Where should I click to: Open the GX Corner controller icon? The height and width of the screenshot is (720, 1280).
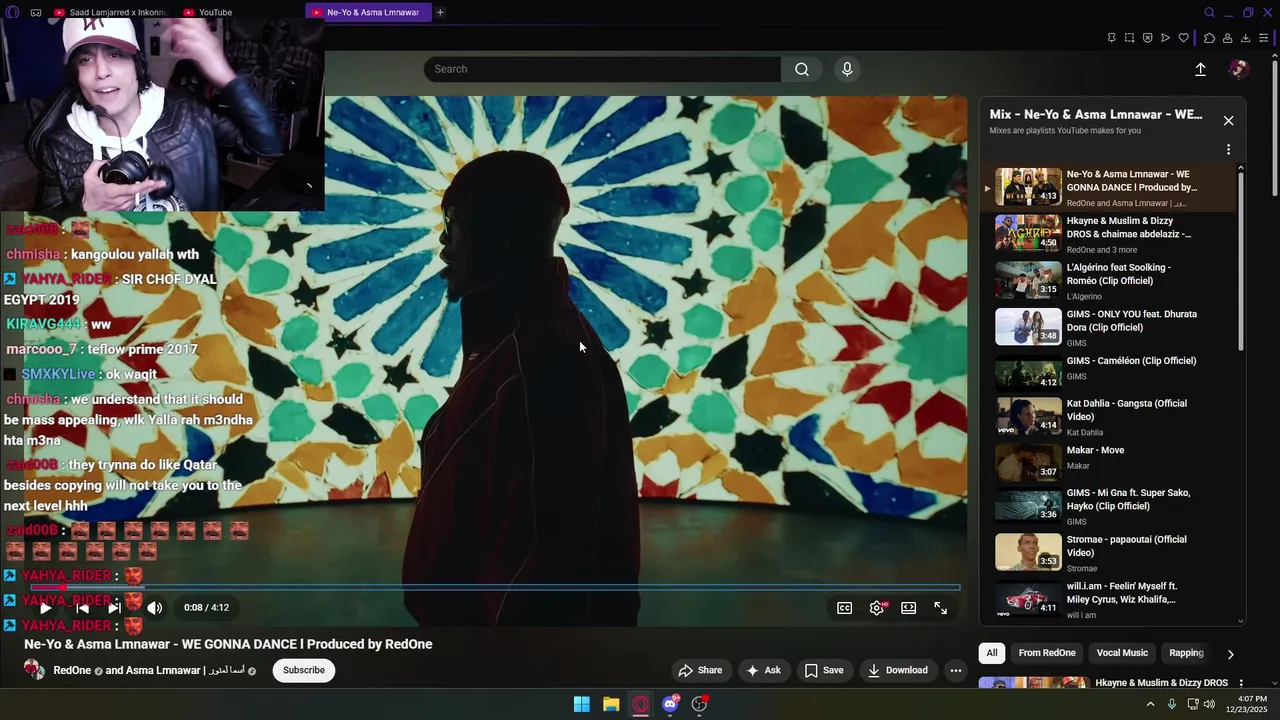coord(36,12)
